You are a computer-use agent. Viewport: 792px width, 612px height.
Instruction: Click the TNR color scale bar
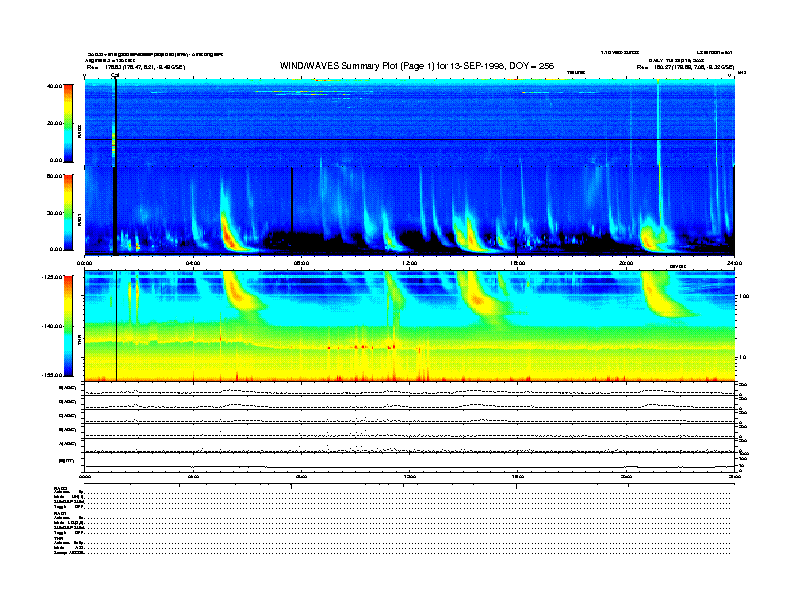point(68,326)
